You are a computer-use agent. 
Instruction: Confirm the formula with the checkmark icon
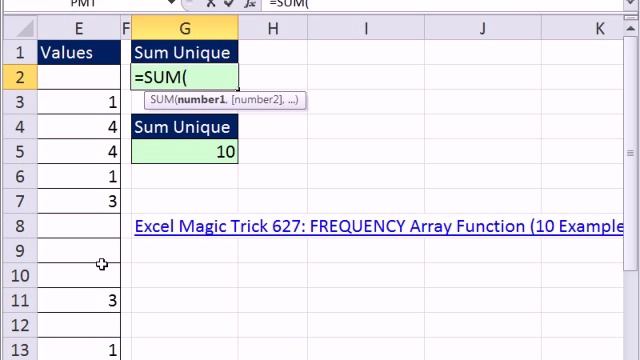point(229,3)
